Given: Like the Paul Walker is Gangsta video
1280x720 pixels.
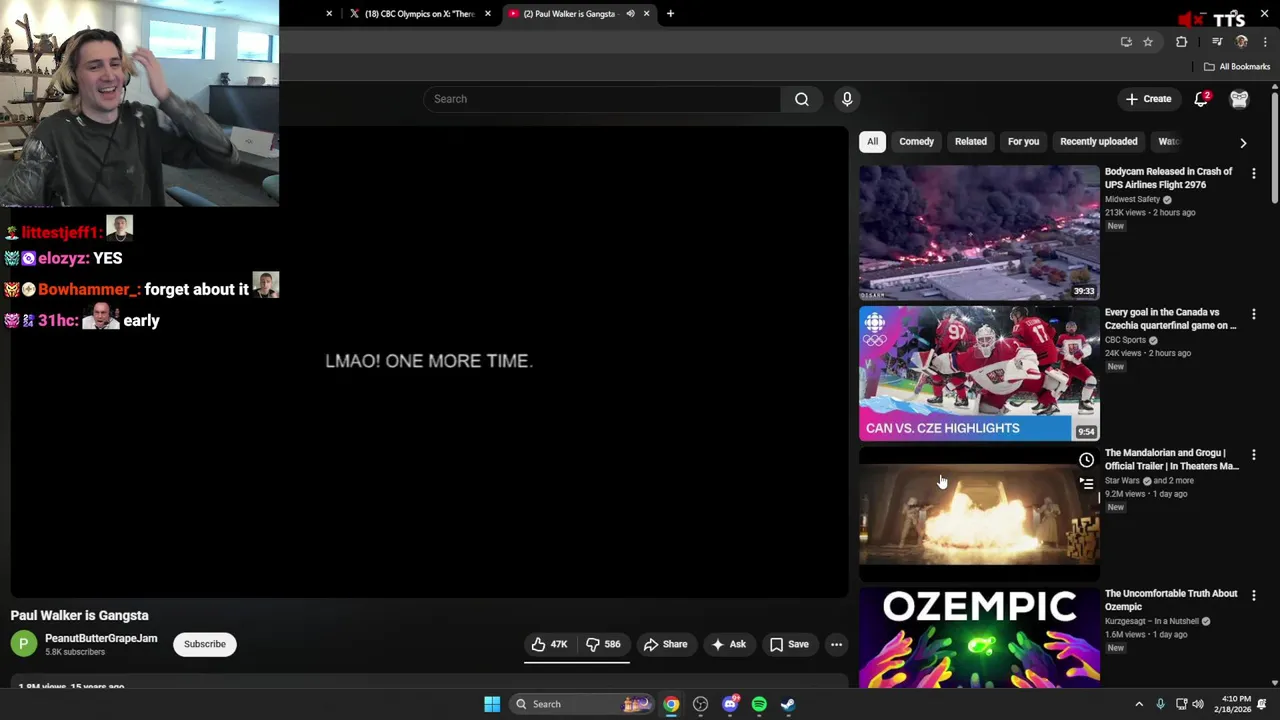Looking at the screenshot, I should (x=549, y=644).
